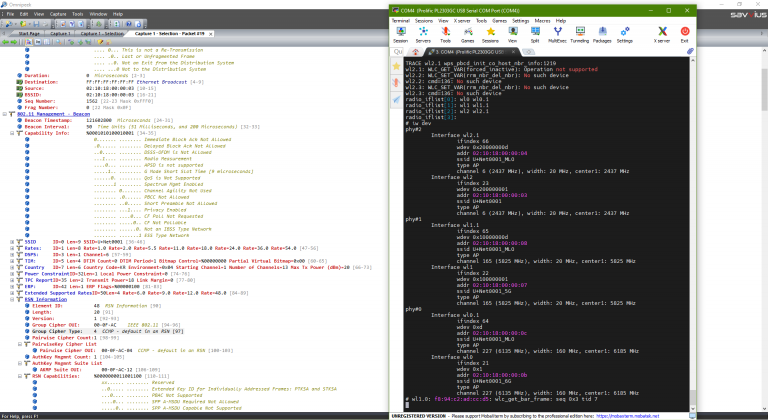This screenshot has width=768, height=420.
Task: Collapse the 802.11 Management - Beacon node
Action: click(4, 114)
